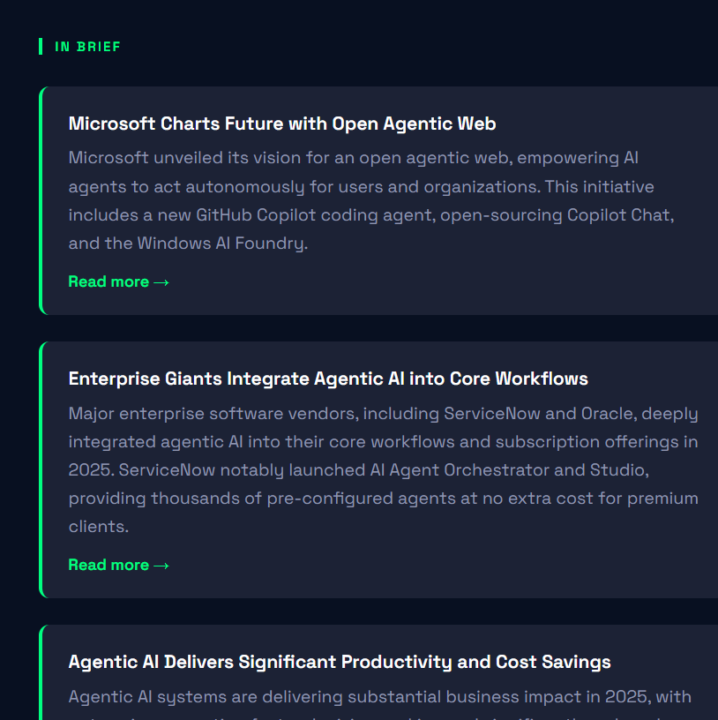Open Read more link under Microsoft Charts Future
The image size is (718, 720).
tap(118, 282)
